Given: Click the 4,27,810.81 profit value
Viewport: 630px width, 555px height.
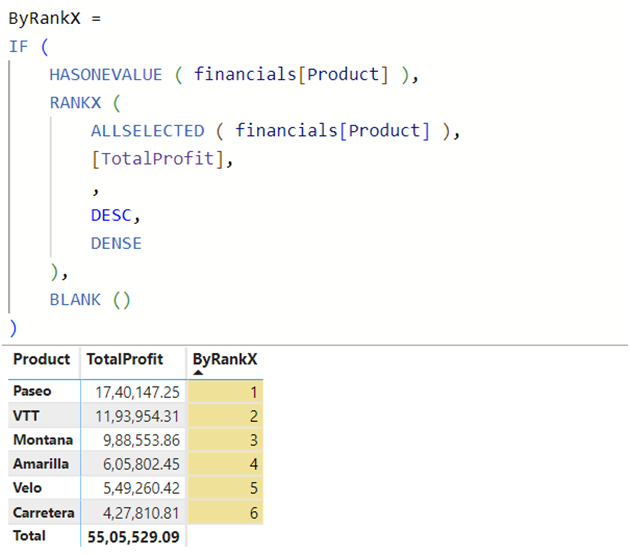Looking at the screenshot, I should [x=141, y=513].
